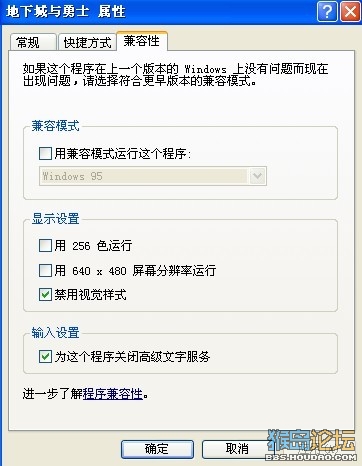The image size is (362, 466).
Task: Click the dialog title bar 地下城与勇士 属性
Action: tap(158, 12)
